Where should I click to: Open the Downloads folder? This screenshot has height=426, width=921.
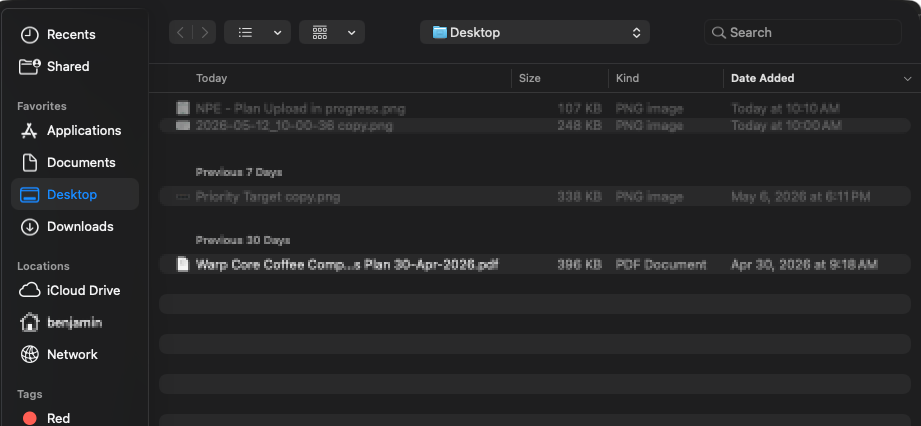click(75, 226)
